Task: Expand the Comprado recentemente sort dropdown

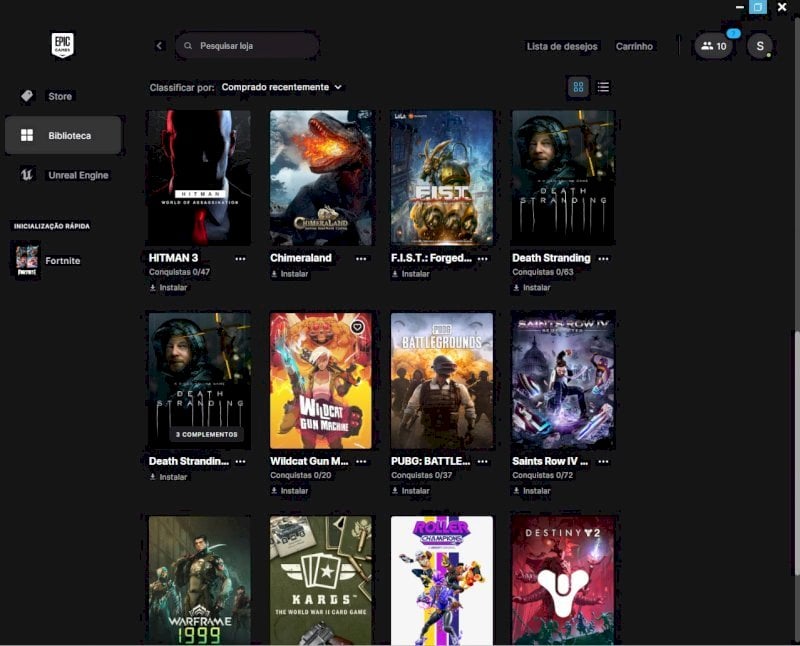Action: pos(282,87)
